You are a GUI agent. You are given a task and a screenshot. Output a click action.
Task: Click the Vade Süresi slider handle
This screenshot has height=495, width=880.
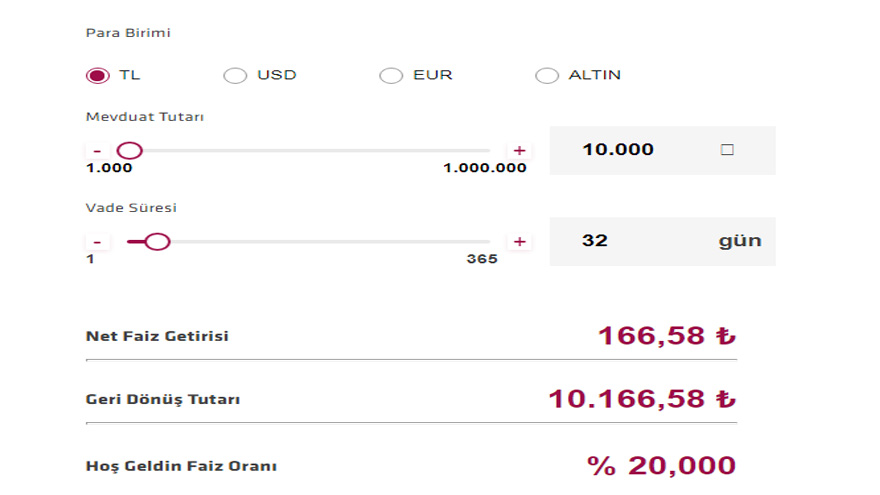(x=157, y=242)
